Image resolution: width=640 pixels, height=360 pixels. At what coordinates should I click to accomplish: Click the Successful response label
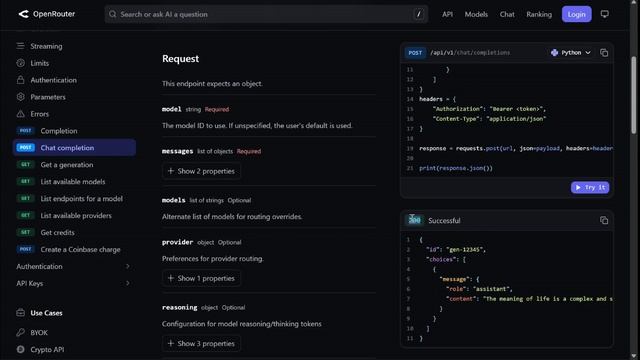coord(444,220)
